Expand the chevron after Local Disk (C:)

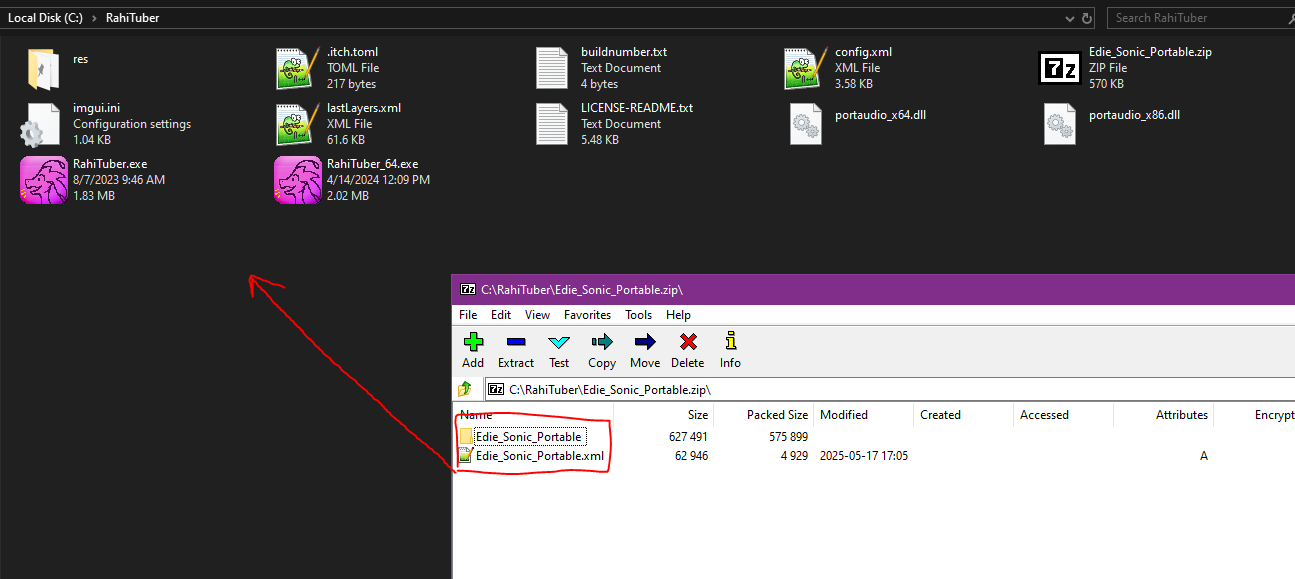[x=93, y=18]
